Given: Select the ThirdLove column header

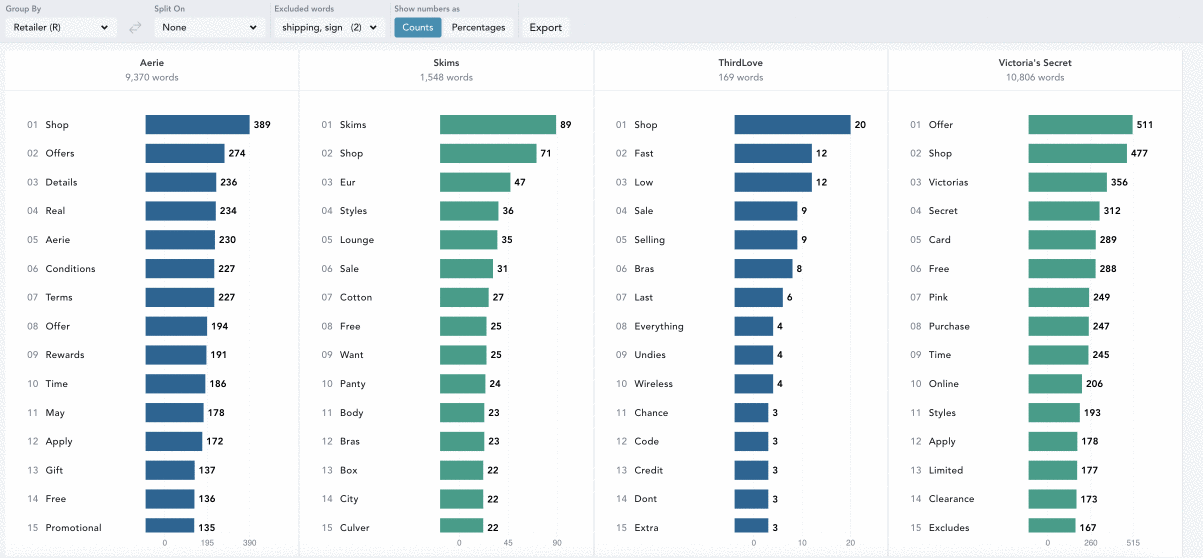Looking at the screenshot, I should pyautogui.click(x=740, y=63).
